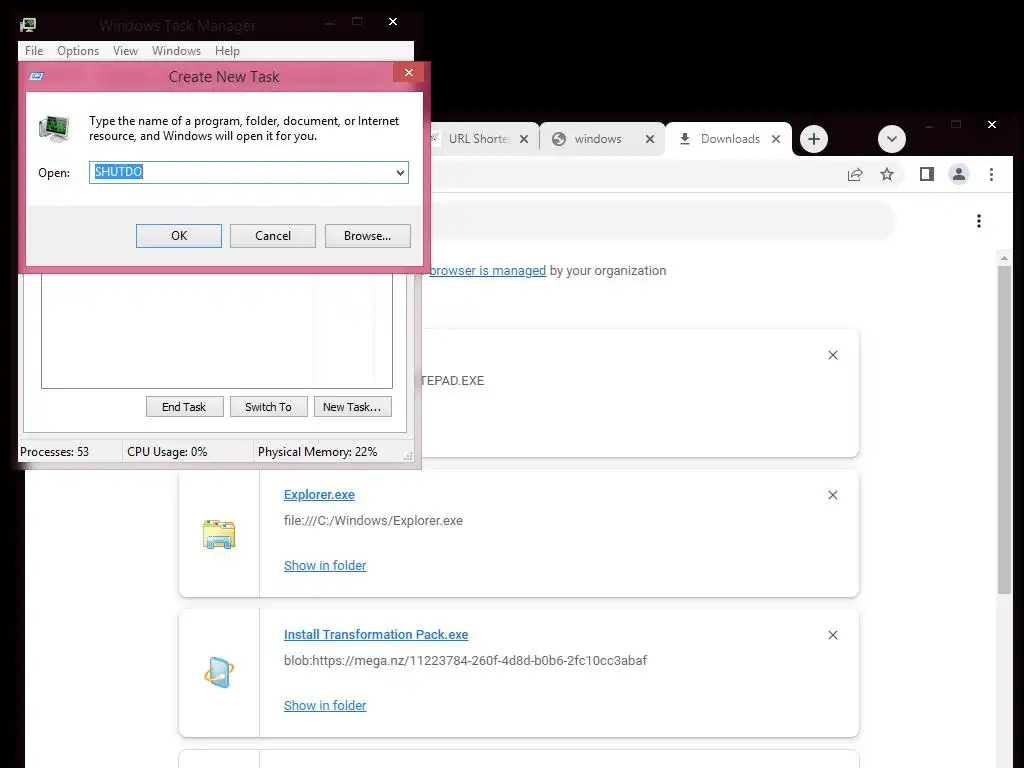Screen dimensions: 1024x768
Task: Click the Downloads search bar
Action: click(660, 221)
